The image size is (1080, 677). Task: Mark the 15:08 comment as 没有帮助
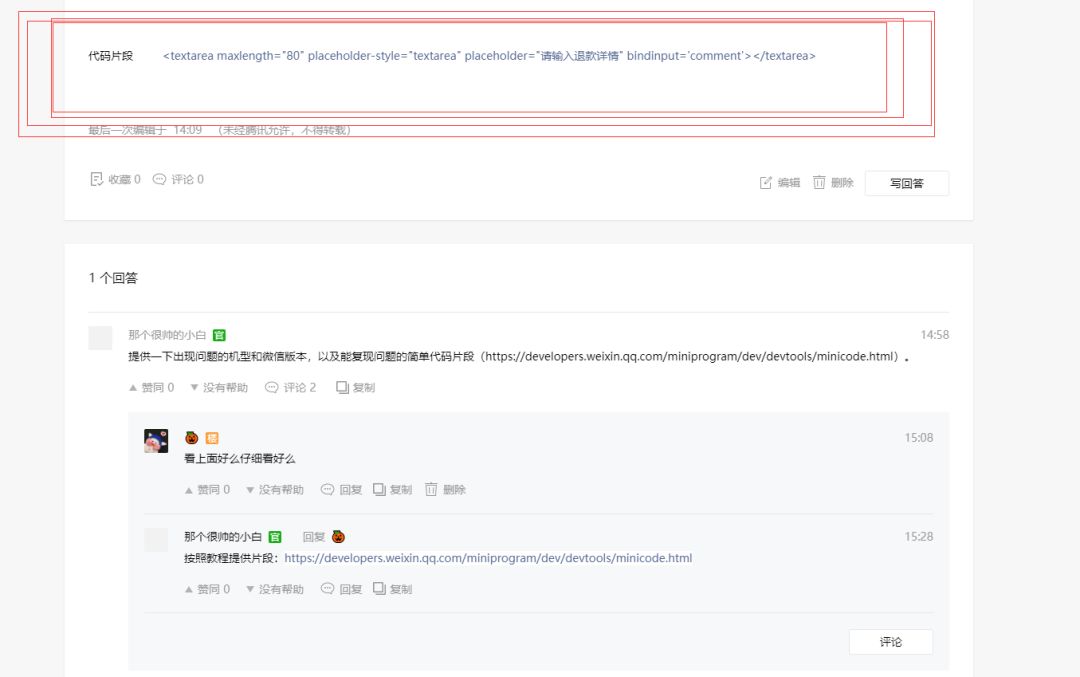[x=274, y=490]
